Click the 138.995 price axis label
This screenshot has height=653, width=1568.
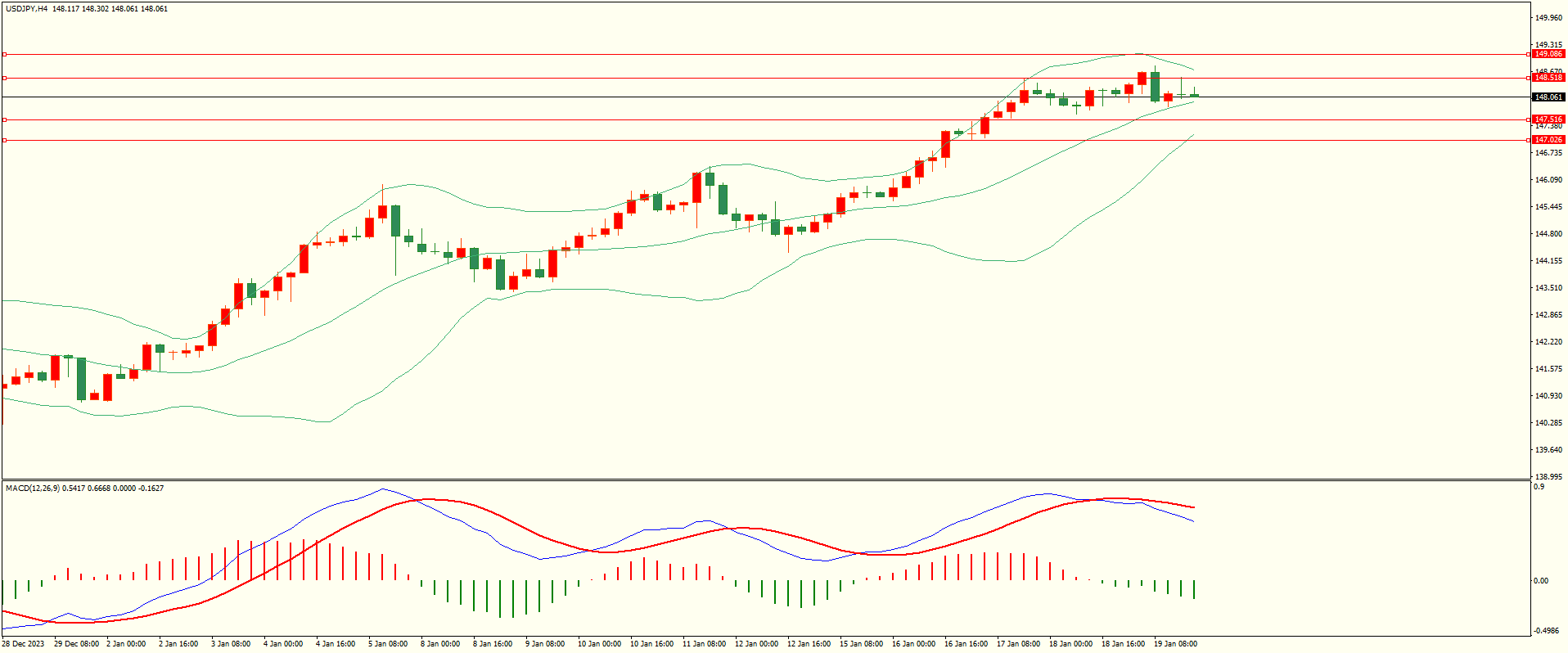click(1548, 477)
